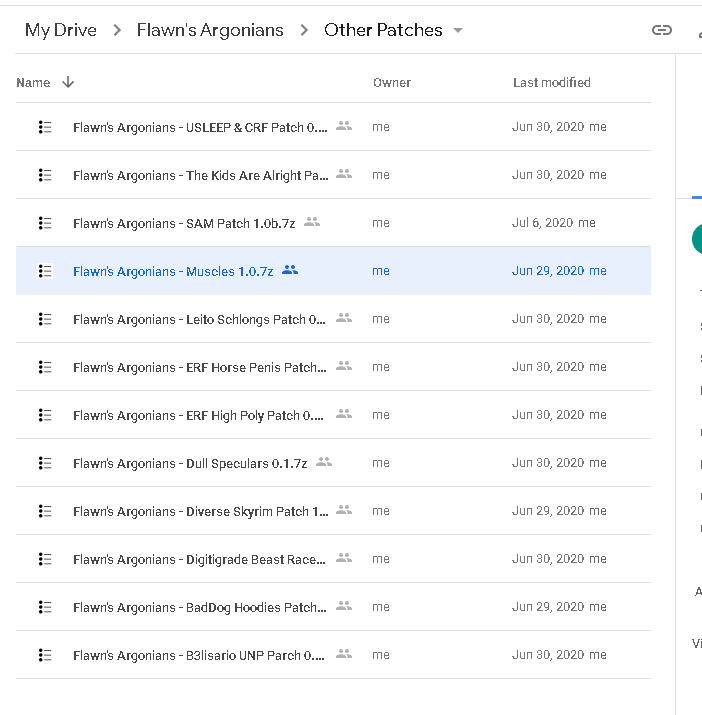Screen dimensions: 702x715
Task: Click 'Jun 29, 2020 me' date on BadDog Hoodies row
Action: pos(559,607)
